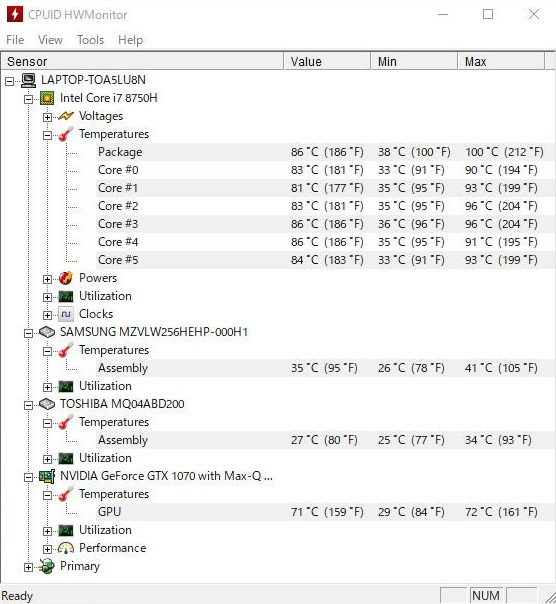Collapse the TOSHIBA MQ04ABD200 drive node

29,405
